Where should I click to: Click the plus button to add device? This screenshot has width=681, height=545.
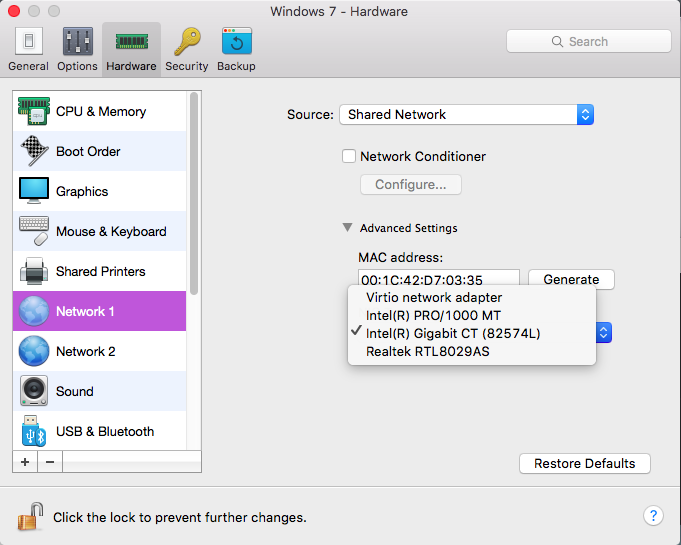[25, 461]
